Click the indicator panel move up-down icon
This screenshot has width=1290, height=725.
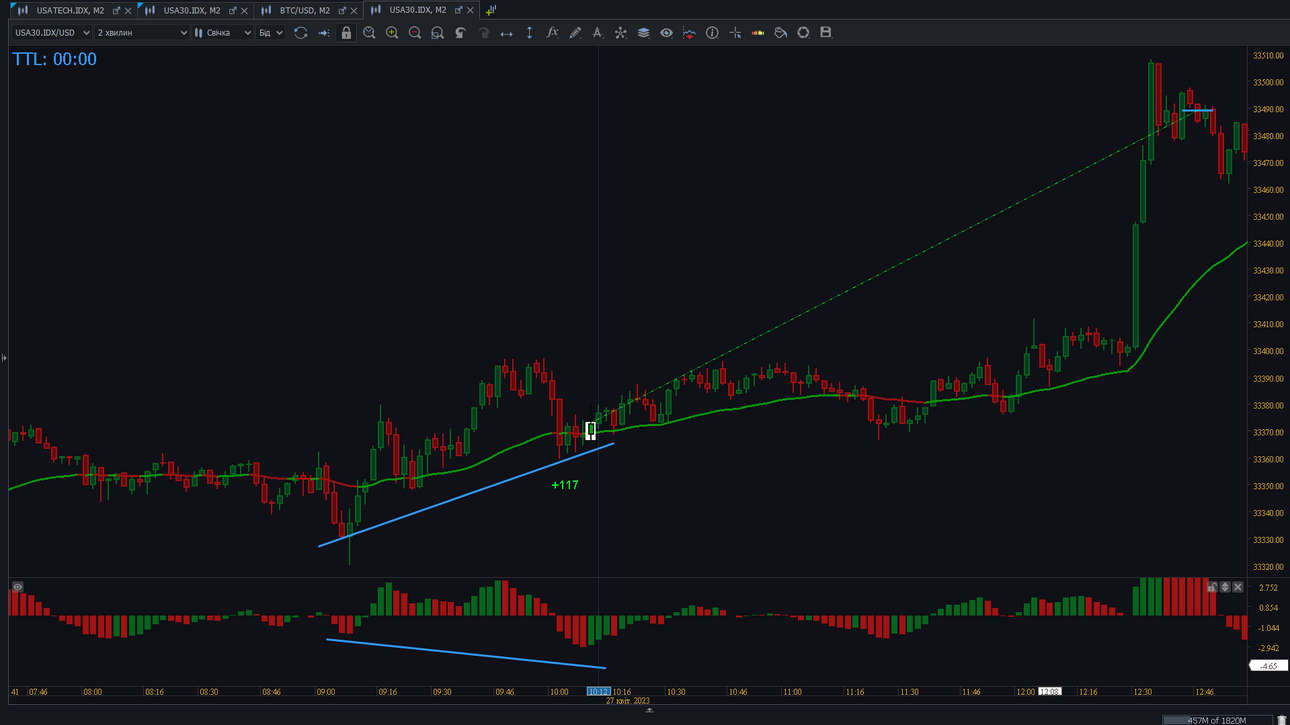1225,587
